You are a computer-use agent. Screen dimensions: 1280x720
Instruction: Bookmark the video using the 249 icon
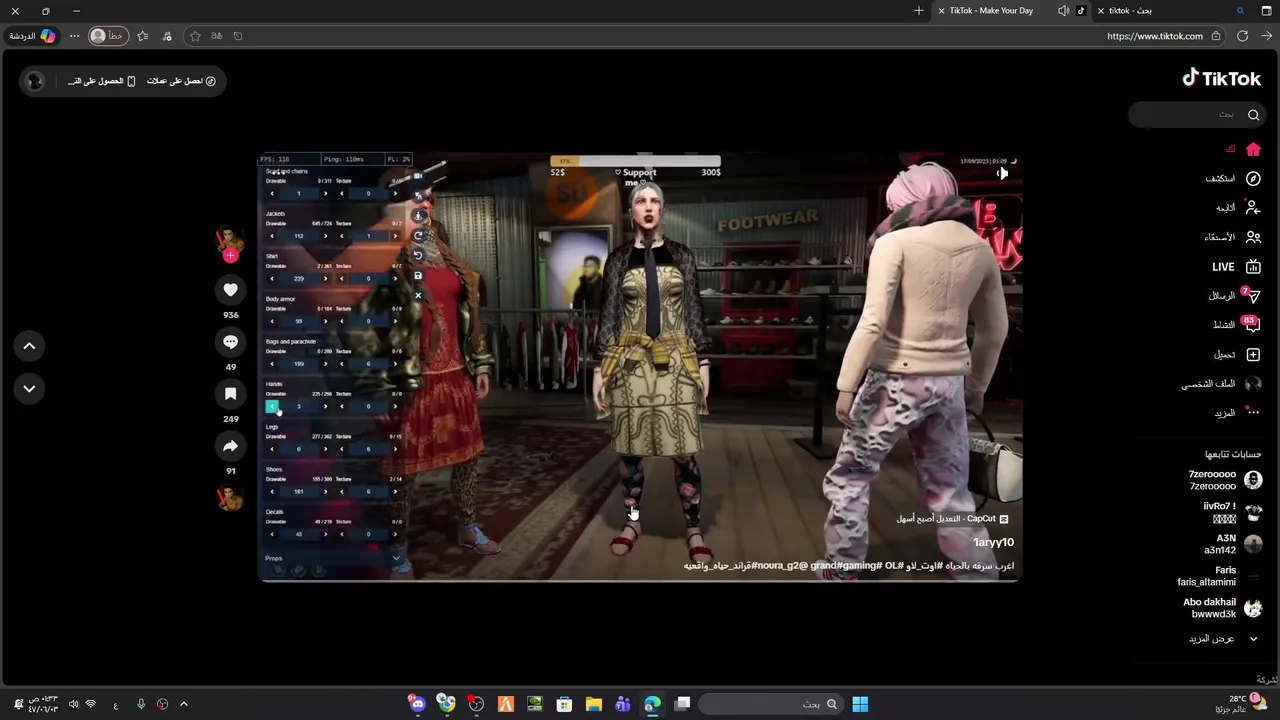[230, 394]
